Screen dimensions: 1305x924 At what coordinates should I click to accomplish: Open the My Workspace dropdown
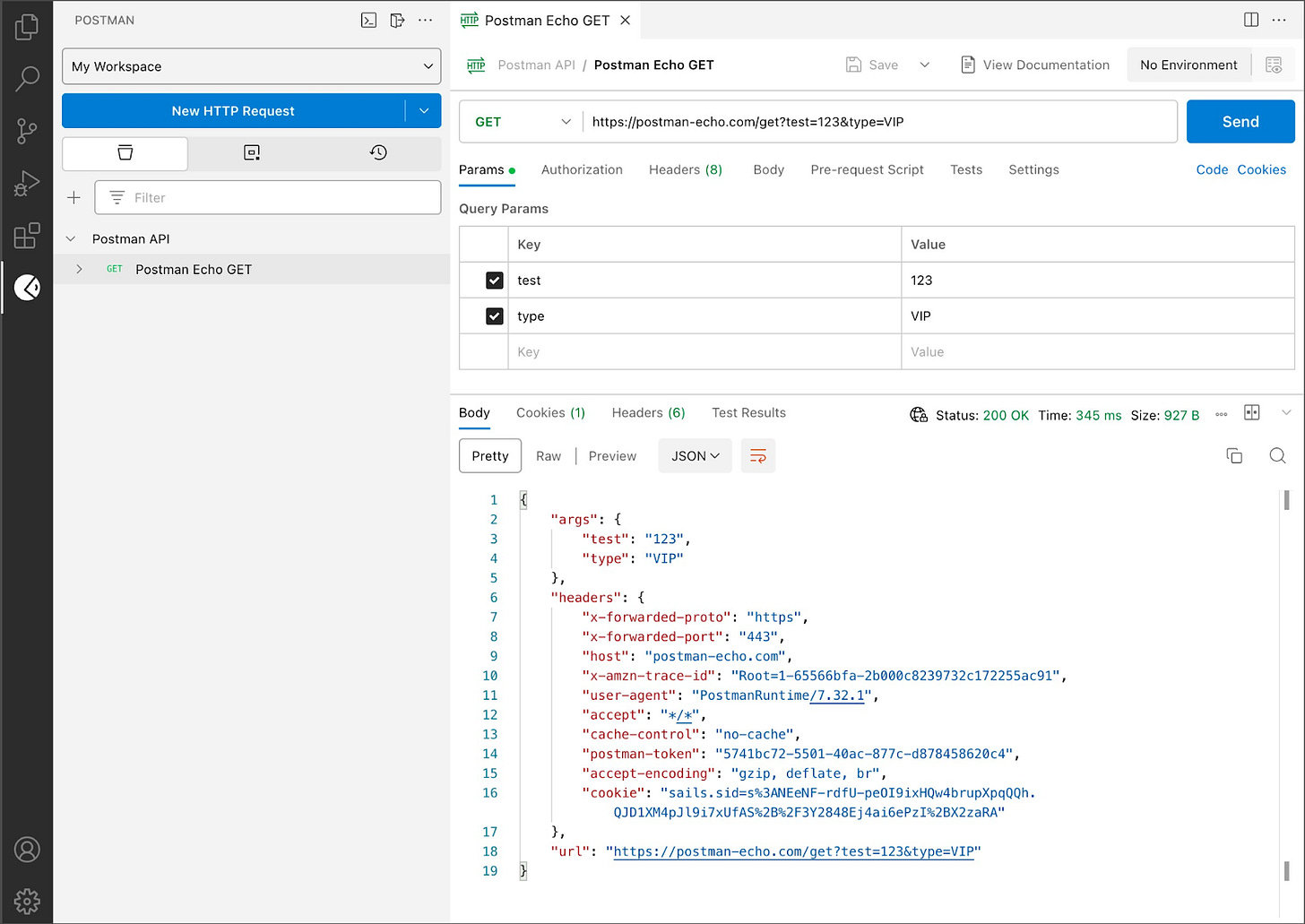click(x=252, y=66)
